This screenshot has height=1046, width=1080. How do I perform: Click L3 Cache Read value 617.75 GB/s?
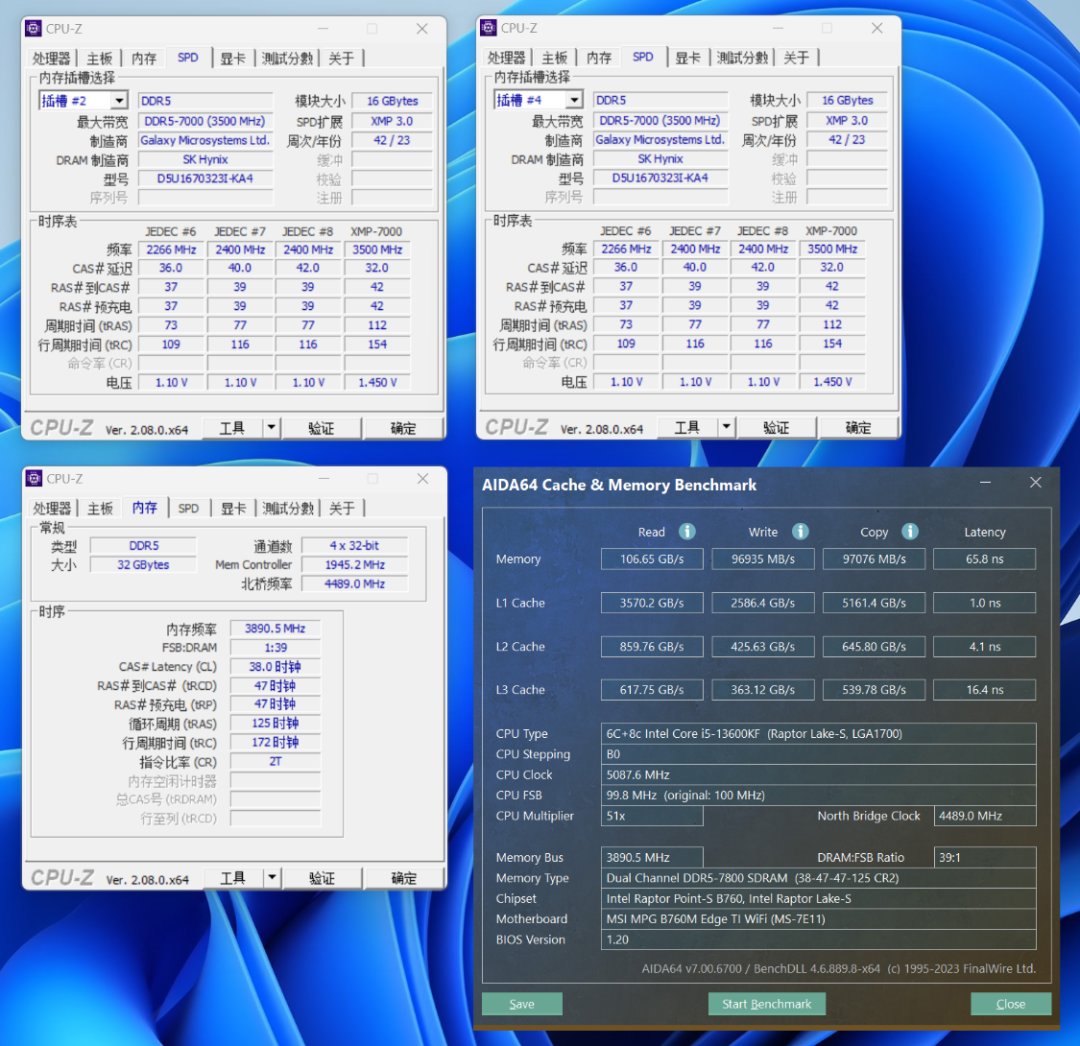click(x=652, y=689)
